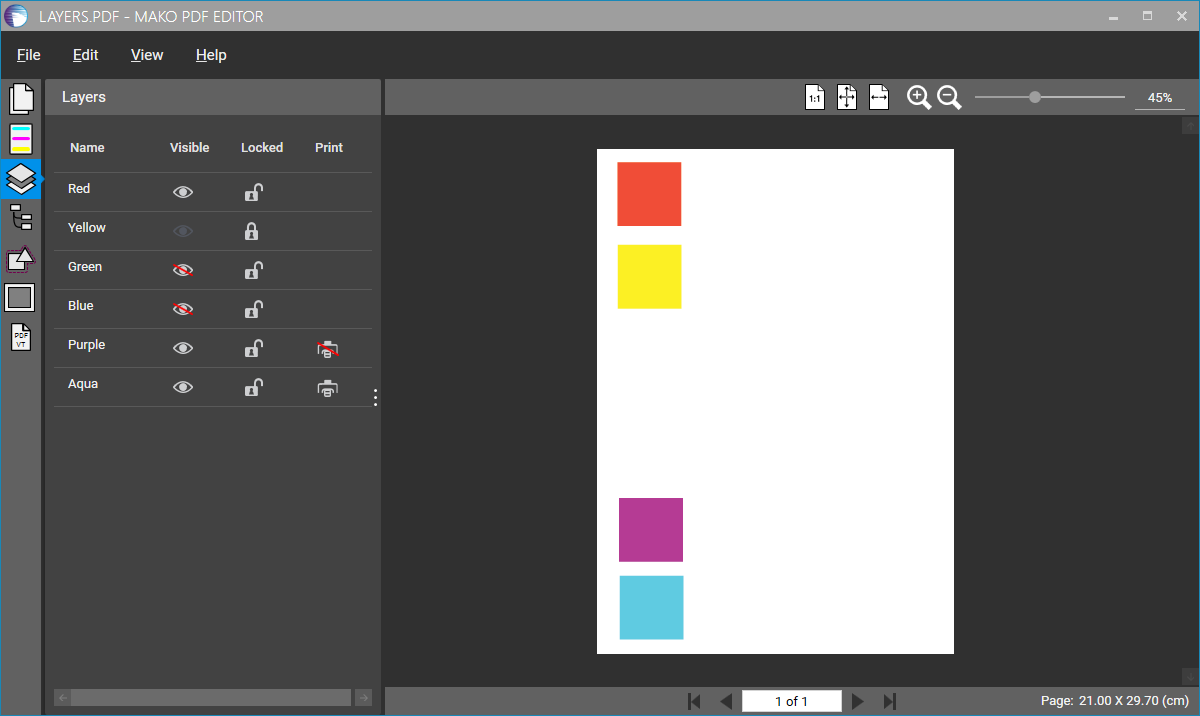The image size is (1200, 716).
Task: Hide the Red layer
Action: pos(183,192)
